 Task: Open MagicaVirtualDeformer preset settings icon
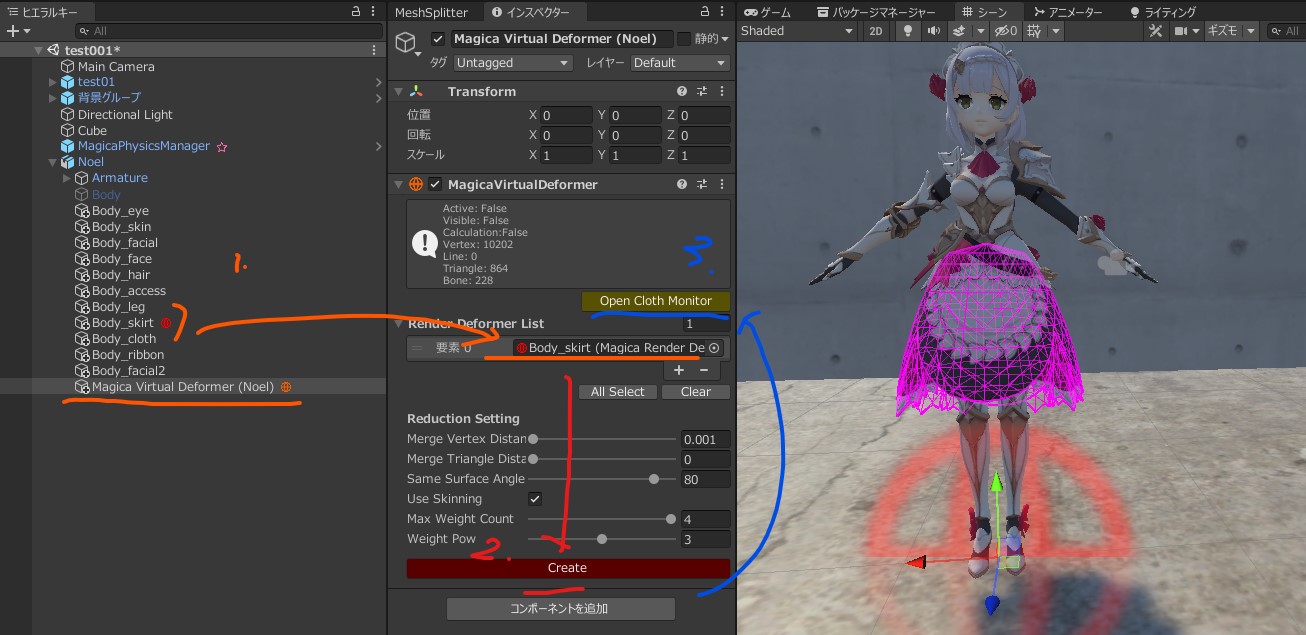(x=702, y=185)
